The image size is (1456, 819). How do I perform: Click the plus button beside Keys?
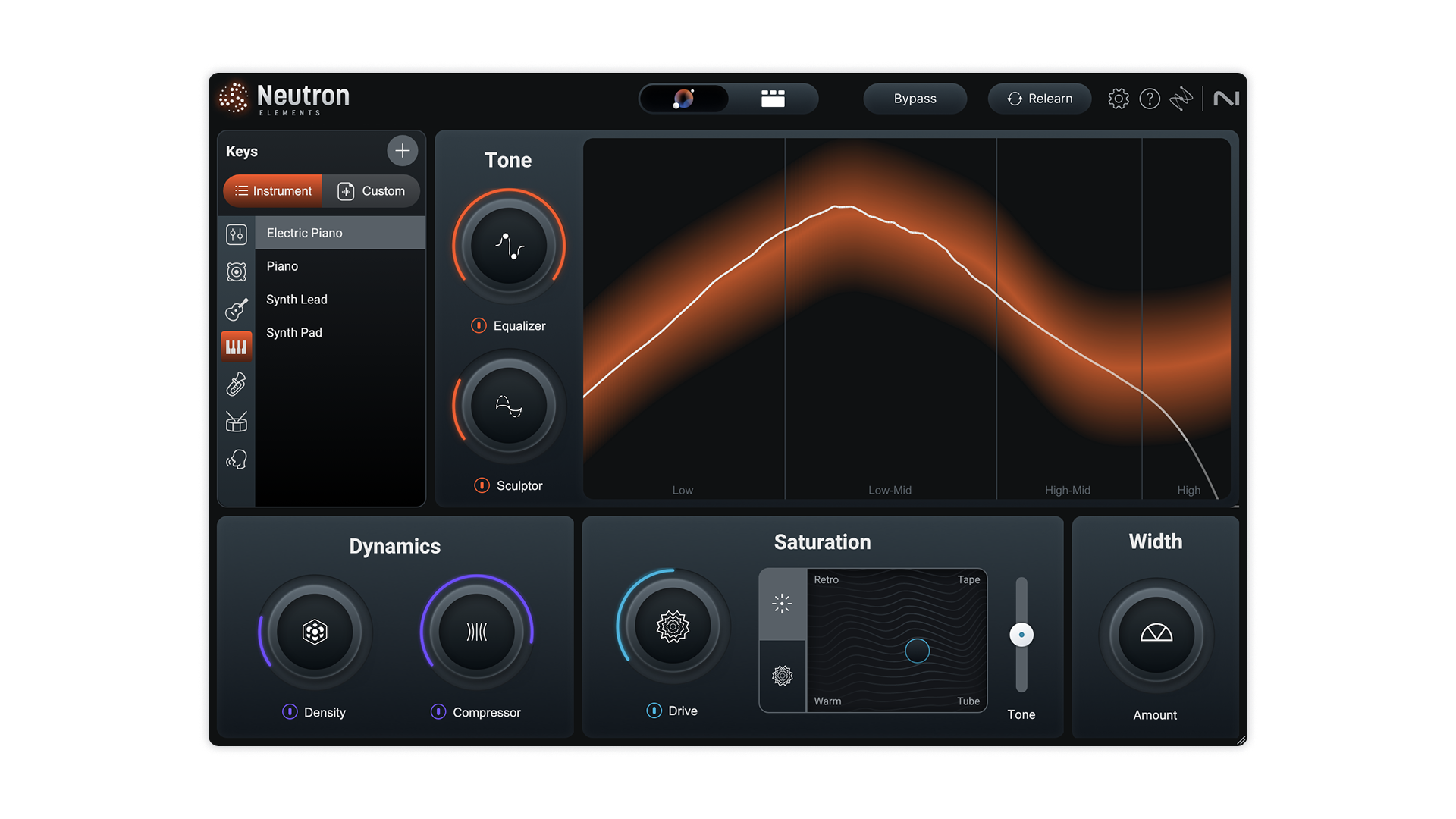tap(402, 151)
